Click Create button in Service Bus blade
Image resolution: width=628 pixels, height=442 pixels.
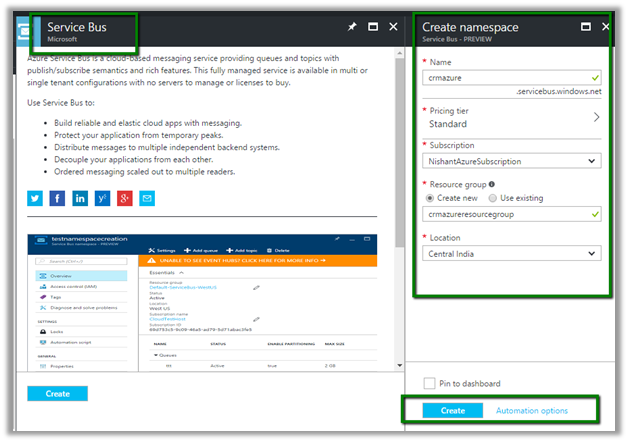tap(57, 393)
